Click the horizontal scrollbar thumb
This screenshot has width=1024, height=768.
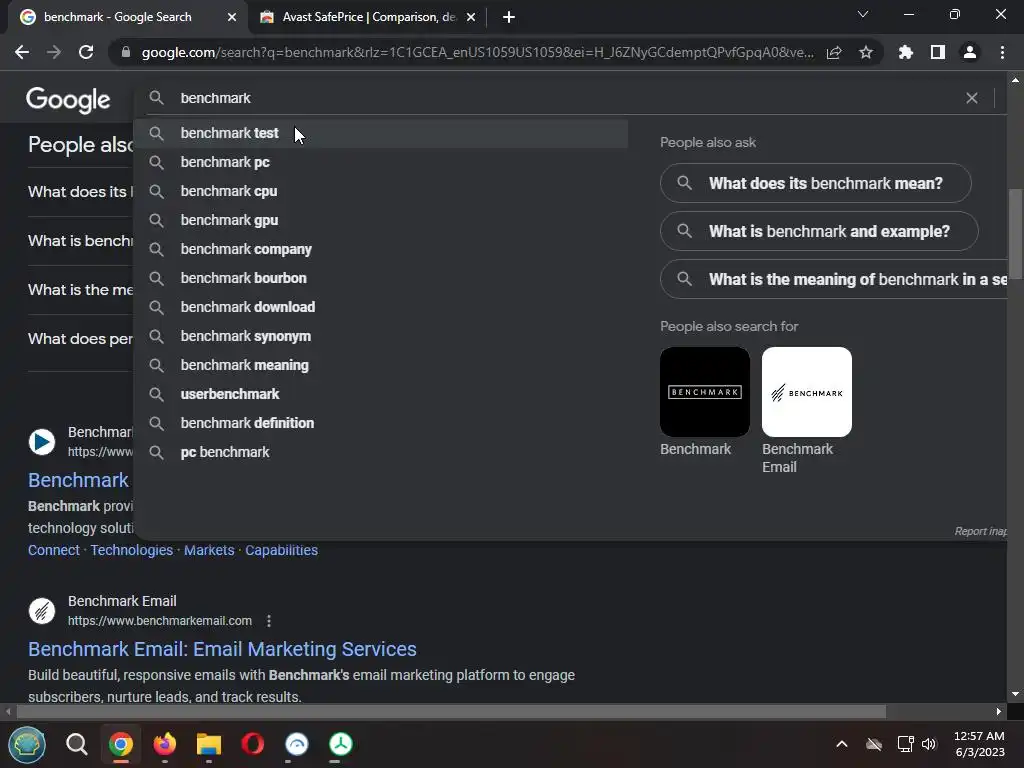[x=451, y=711]
